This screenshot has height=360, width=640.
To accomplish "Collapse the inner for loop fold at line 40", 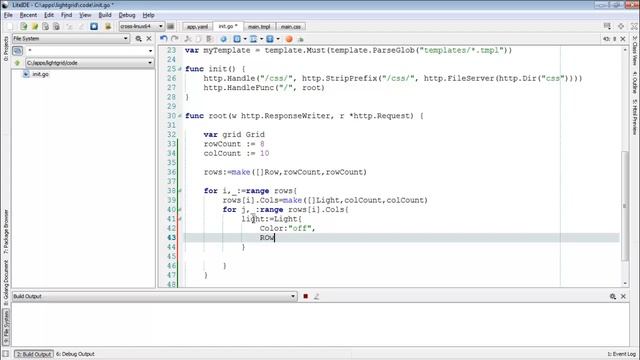I will pos(180,210).
